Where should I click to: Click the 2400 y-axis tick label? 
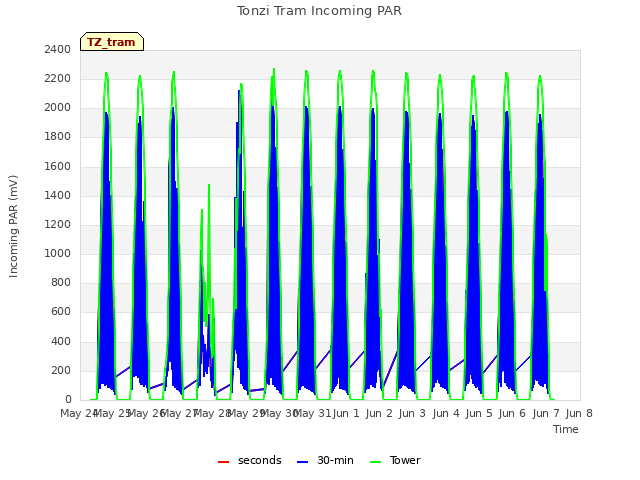tap(58, 49)
